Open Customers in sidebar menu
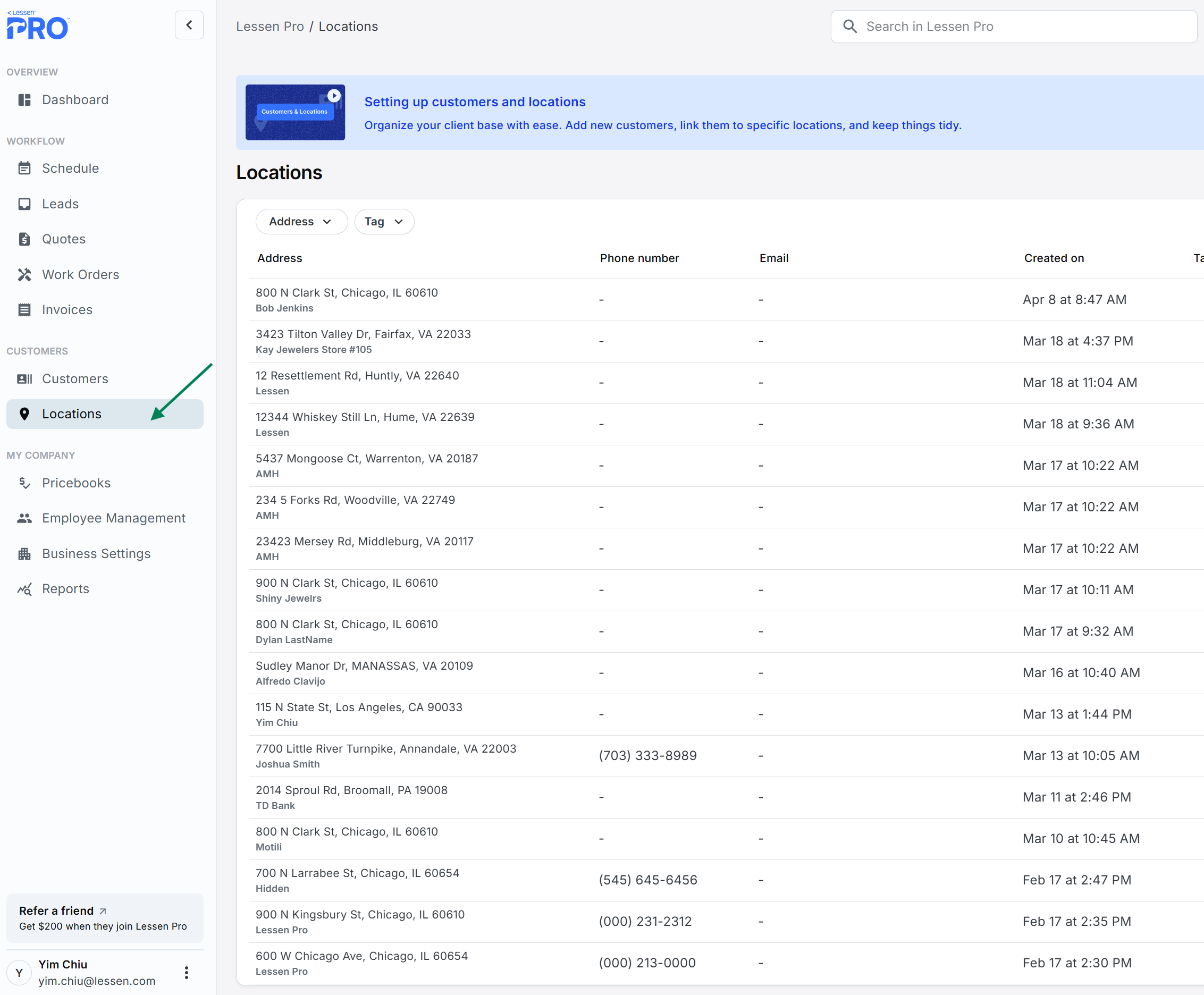Screen dimensions: 1204x995 74,379
